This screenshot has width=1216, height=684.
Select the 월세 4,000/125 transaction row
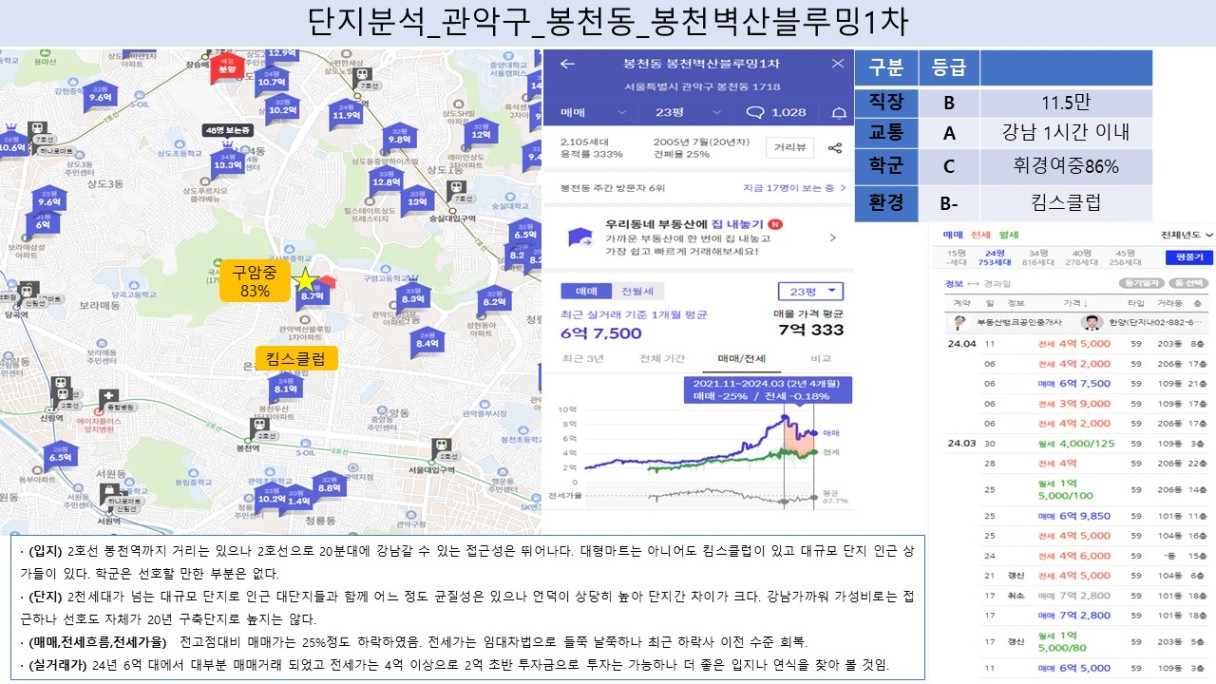[1077, 443]
